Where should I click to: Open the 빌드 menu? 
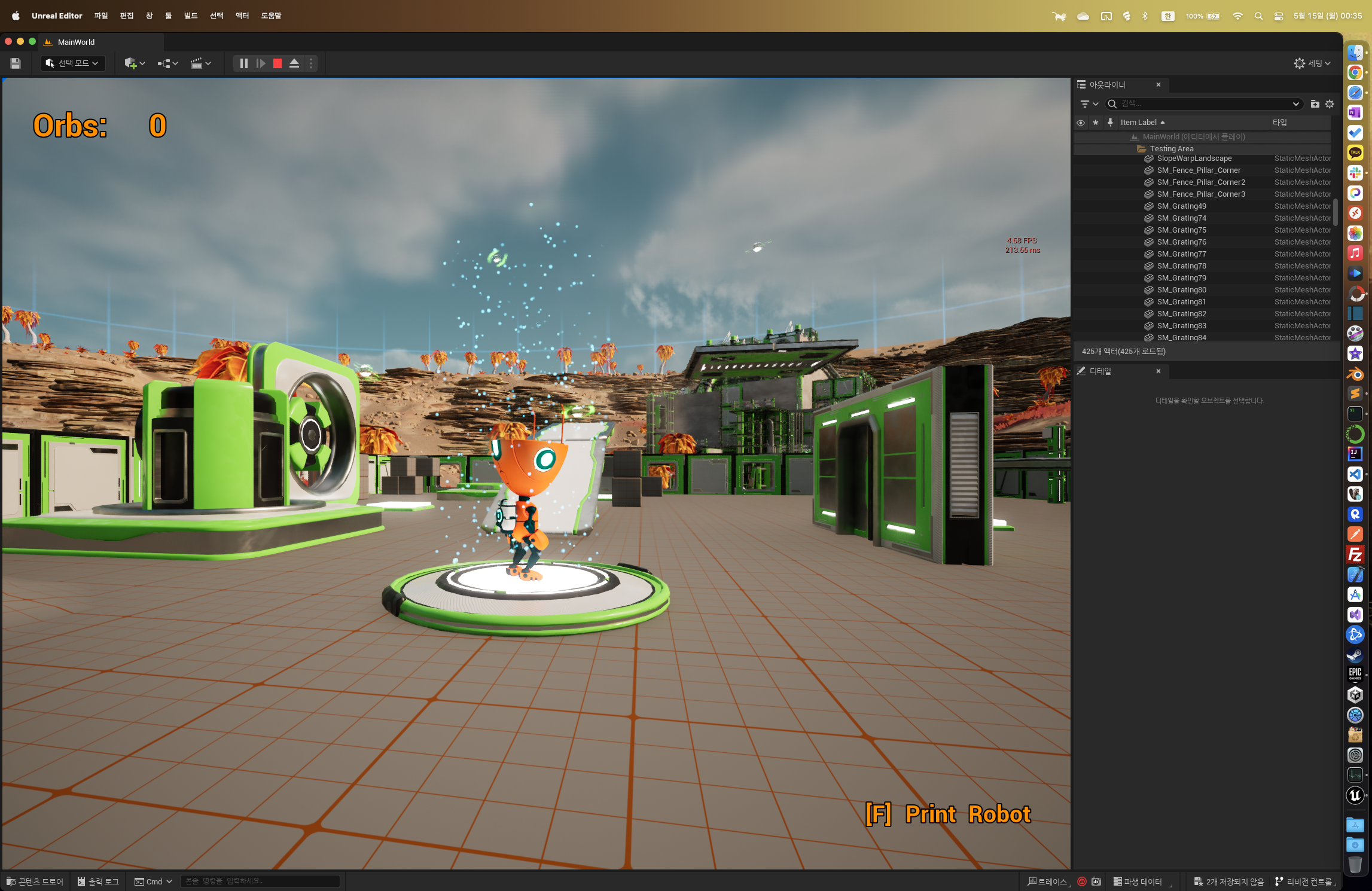coord(191,16)
